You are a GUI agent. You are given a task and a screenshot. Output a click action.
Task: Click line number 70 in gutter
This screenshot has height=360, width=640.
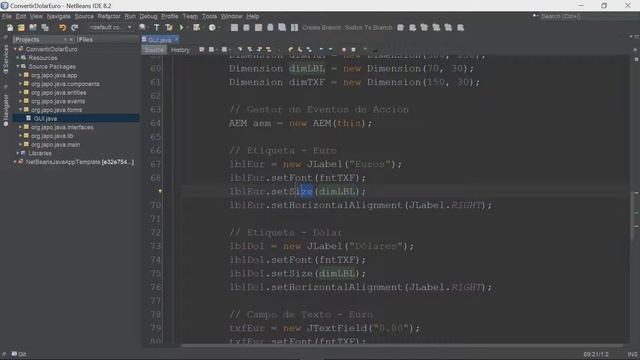tap(156, 205)
